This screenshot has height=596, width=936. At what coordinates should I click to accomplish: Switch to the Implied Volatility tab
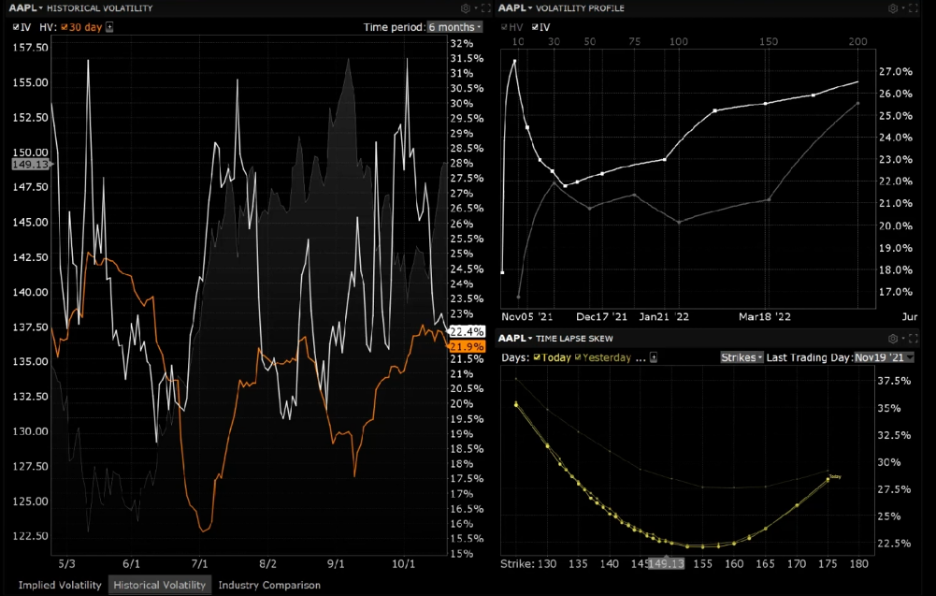point(60,585)
